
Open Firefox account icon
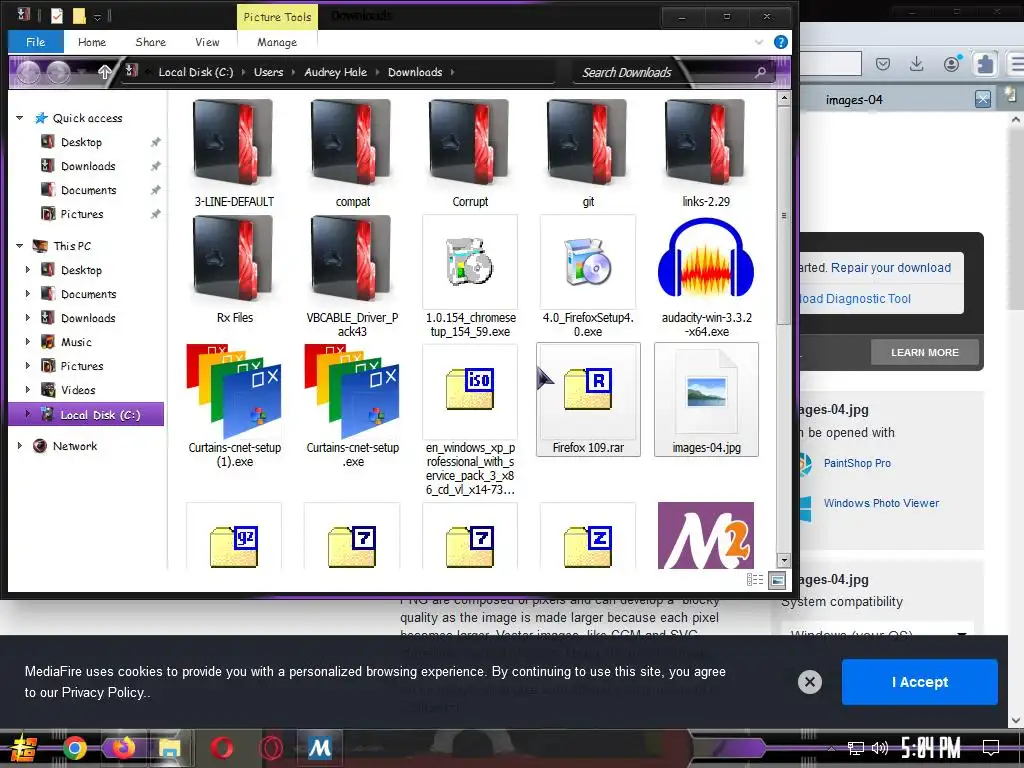coord(952,63)
